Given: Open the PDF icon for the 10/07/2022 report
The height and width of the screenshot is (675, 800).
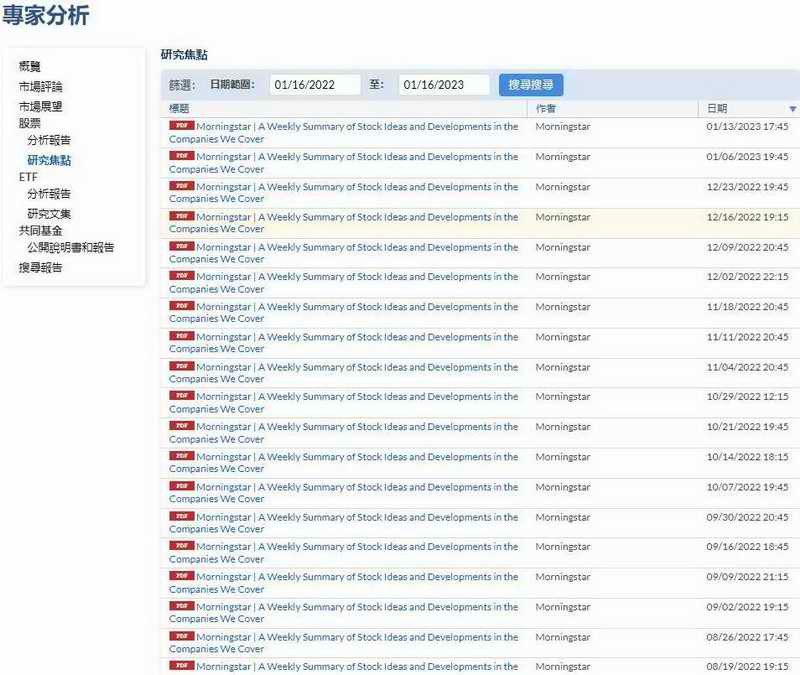Looking at the screenshot, I should (x=182, y=486).
